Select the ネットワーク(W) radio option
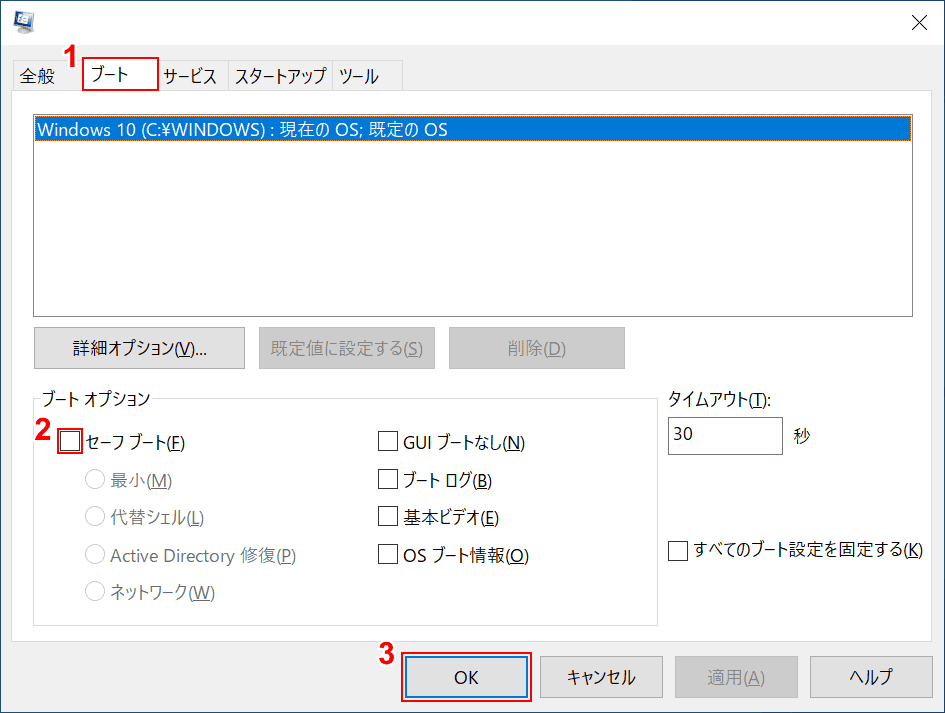This screenshot has height=713, width=945. [x=95, y=591]
